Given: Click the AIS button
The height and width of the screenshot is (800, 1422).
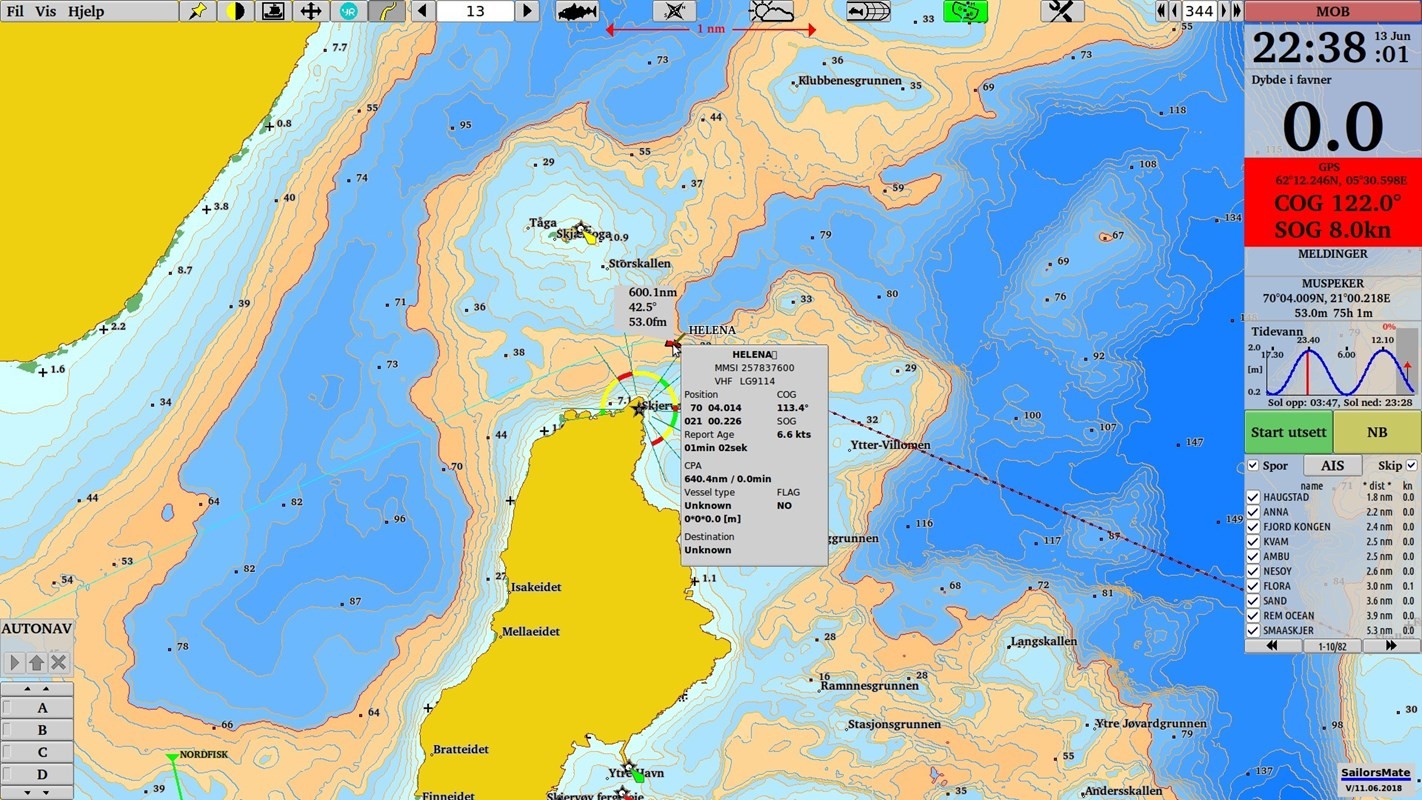Looking at the screenshot, I should (1332, 466).
